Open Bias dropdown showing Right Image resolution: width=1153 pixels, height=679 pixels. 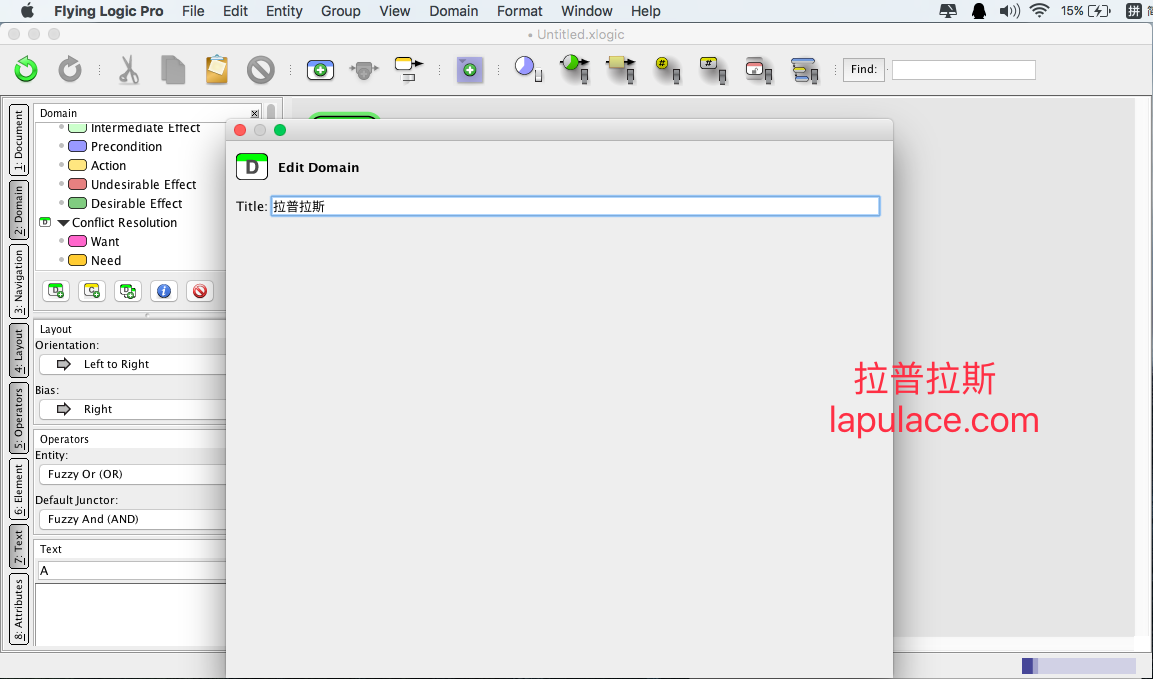[132, 409]
